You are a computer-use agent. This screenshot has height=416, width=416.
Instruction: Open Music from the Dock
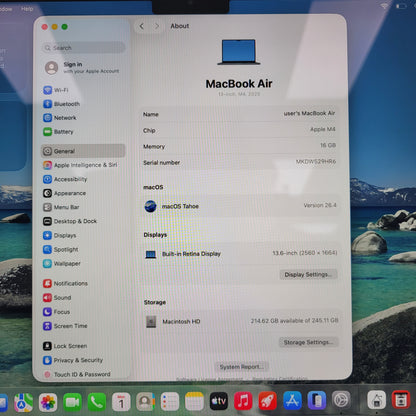click(x=243, y=401)
